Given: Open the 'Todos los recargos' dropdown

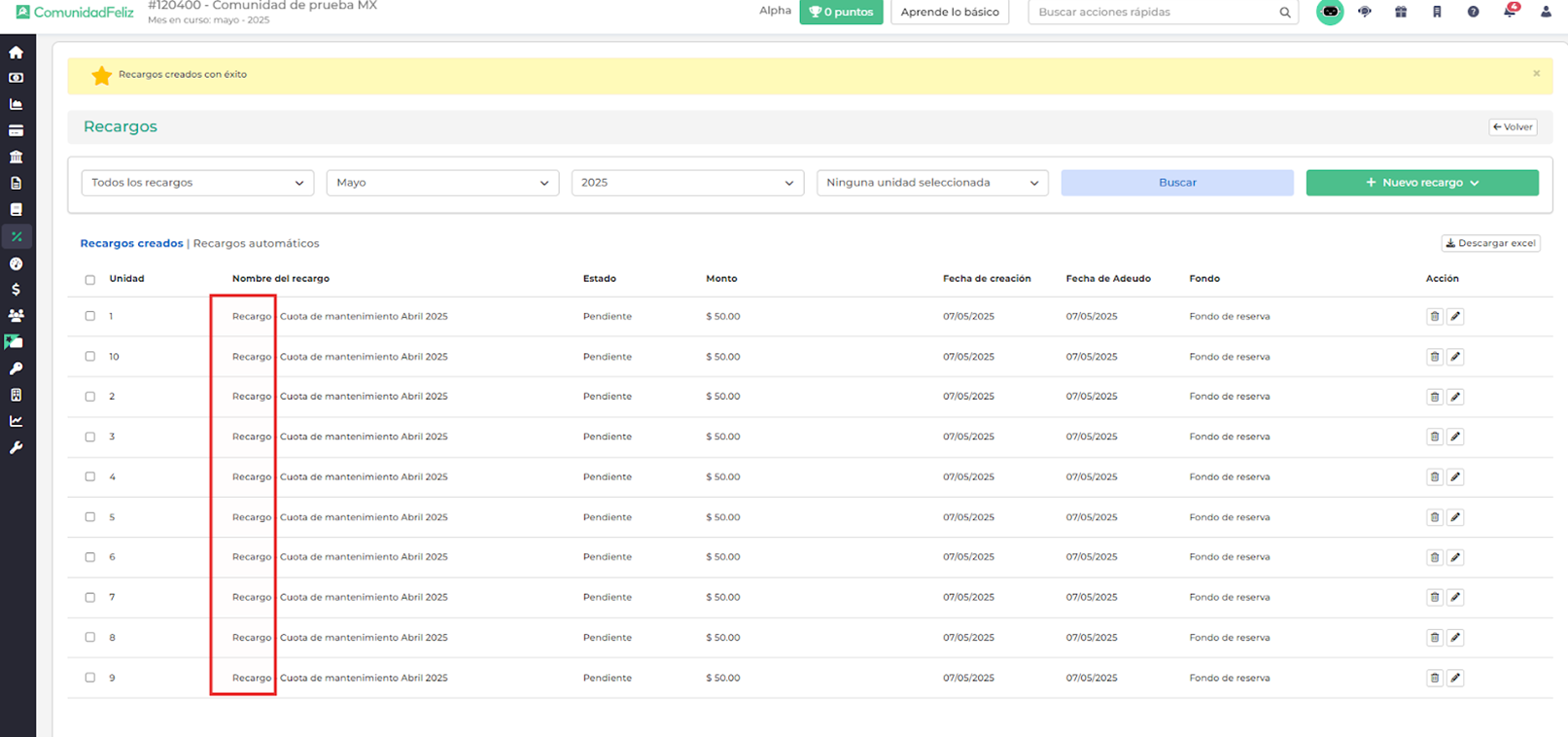Looking at the screenshot, I should click(x=197, y=183).
